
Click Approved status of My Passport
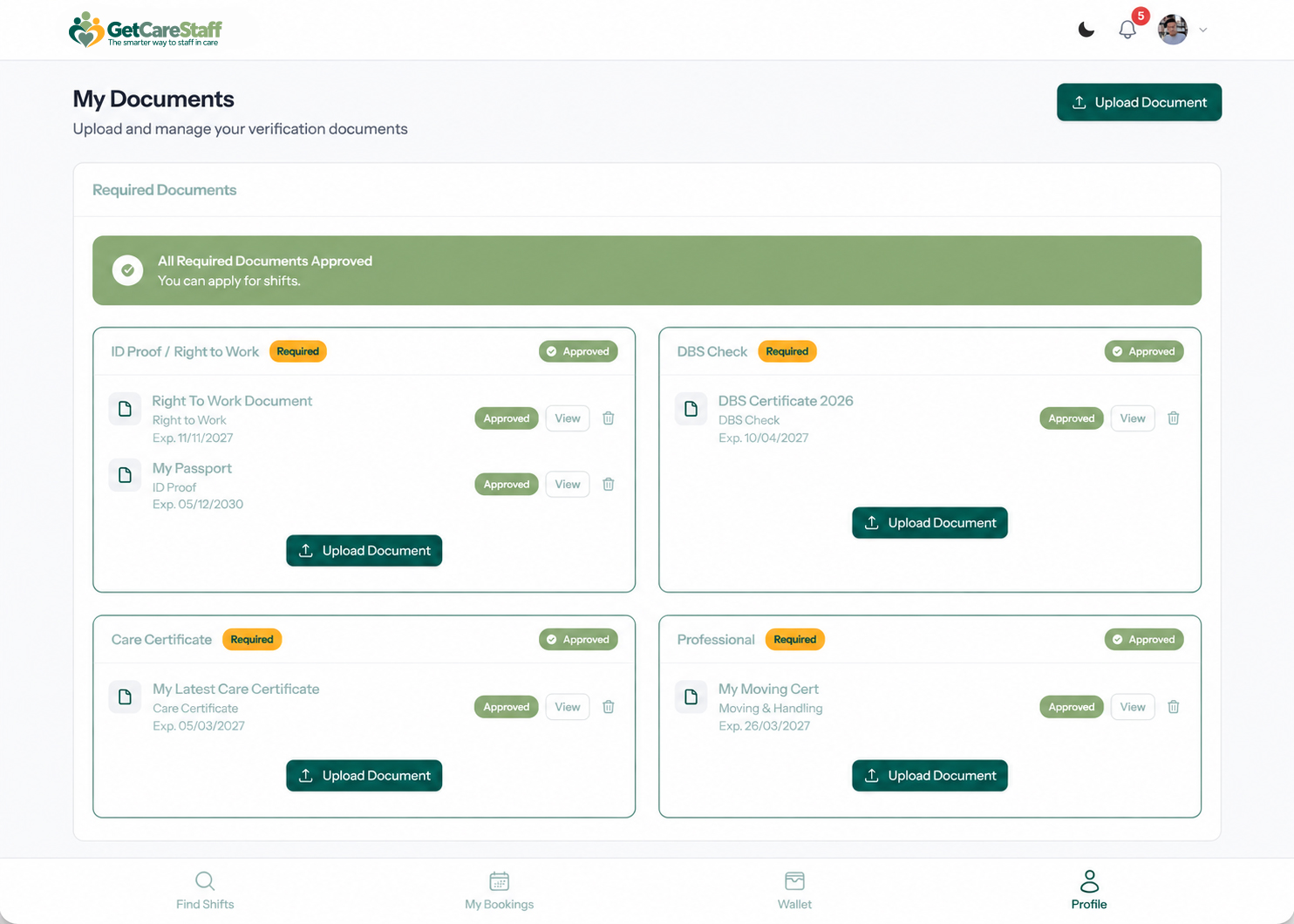click(x=507, y=485)
